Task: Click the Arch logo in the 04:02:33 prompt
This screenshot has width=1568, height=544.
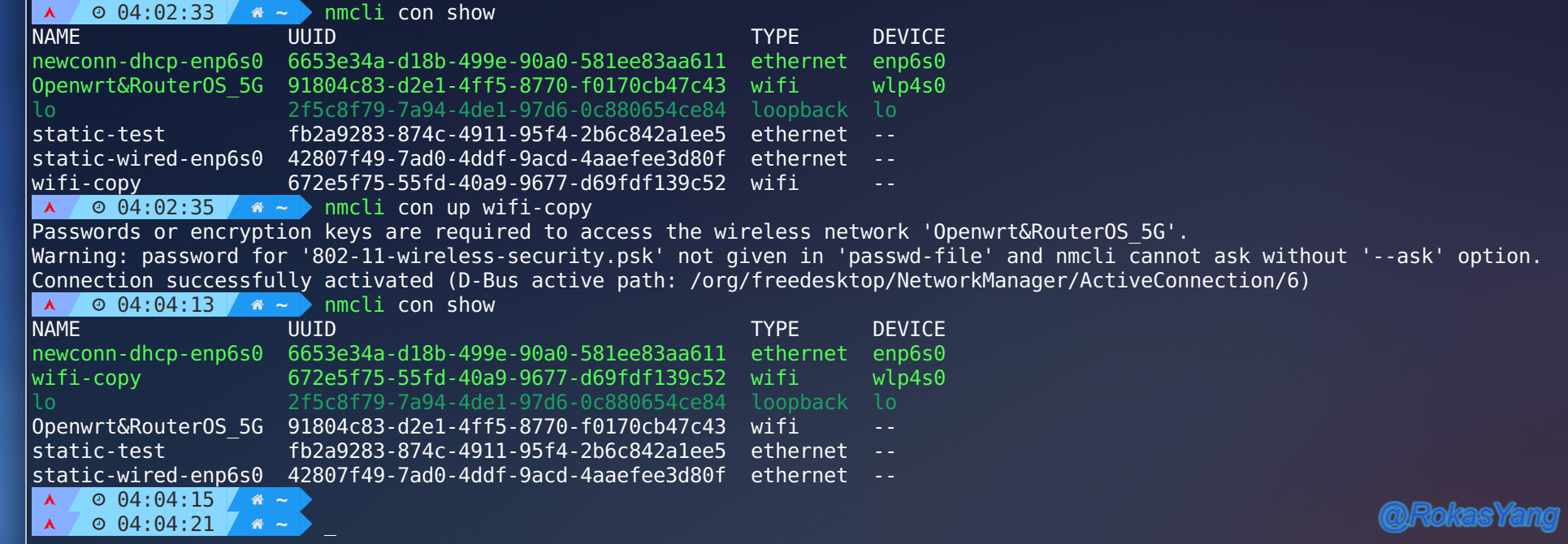Action: tap(50, 13)
